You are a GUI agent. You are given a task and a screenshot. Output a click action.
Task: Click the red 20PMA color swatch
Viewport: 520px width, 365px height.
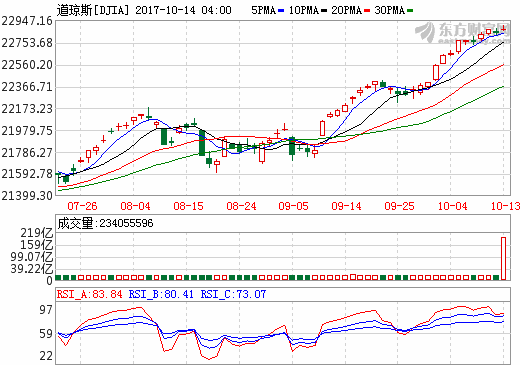[x=367, y=11]
